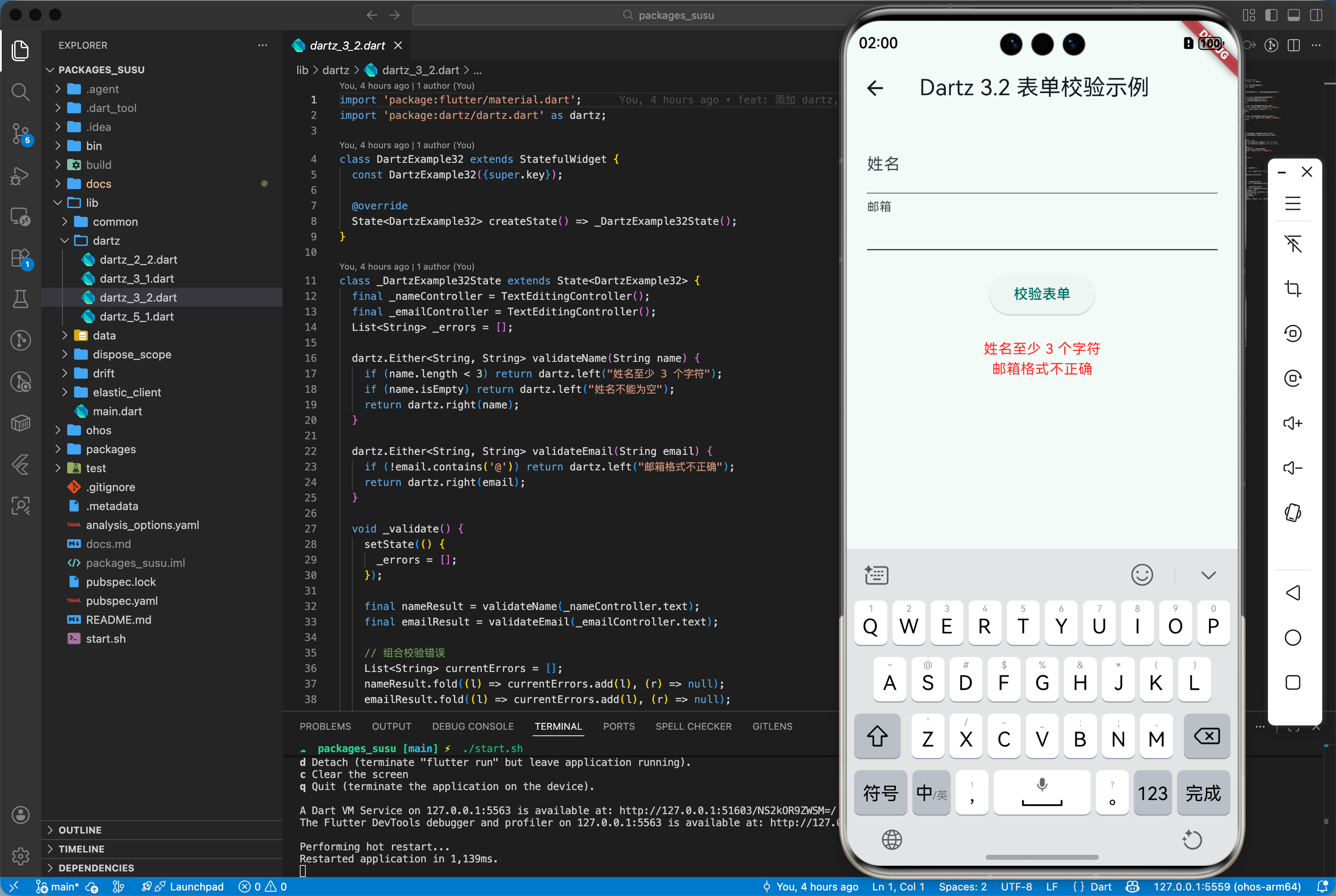The image size is (1336, 896).
Task: Tap the emulator Home circle button
Action: 1293,638
